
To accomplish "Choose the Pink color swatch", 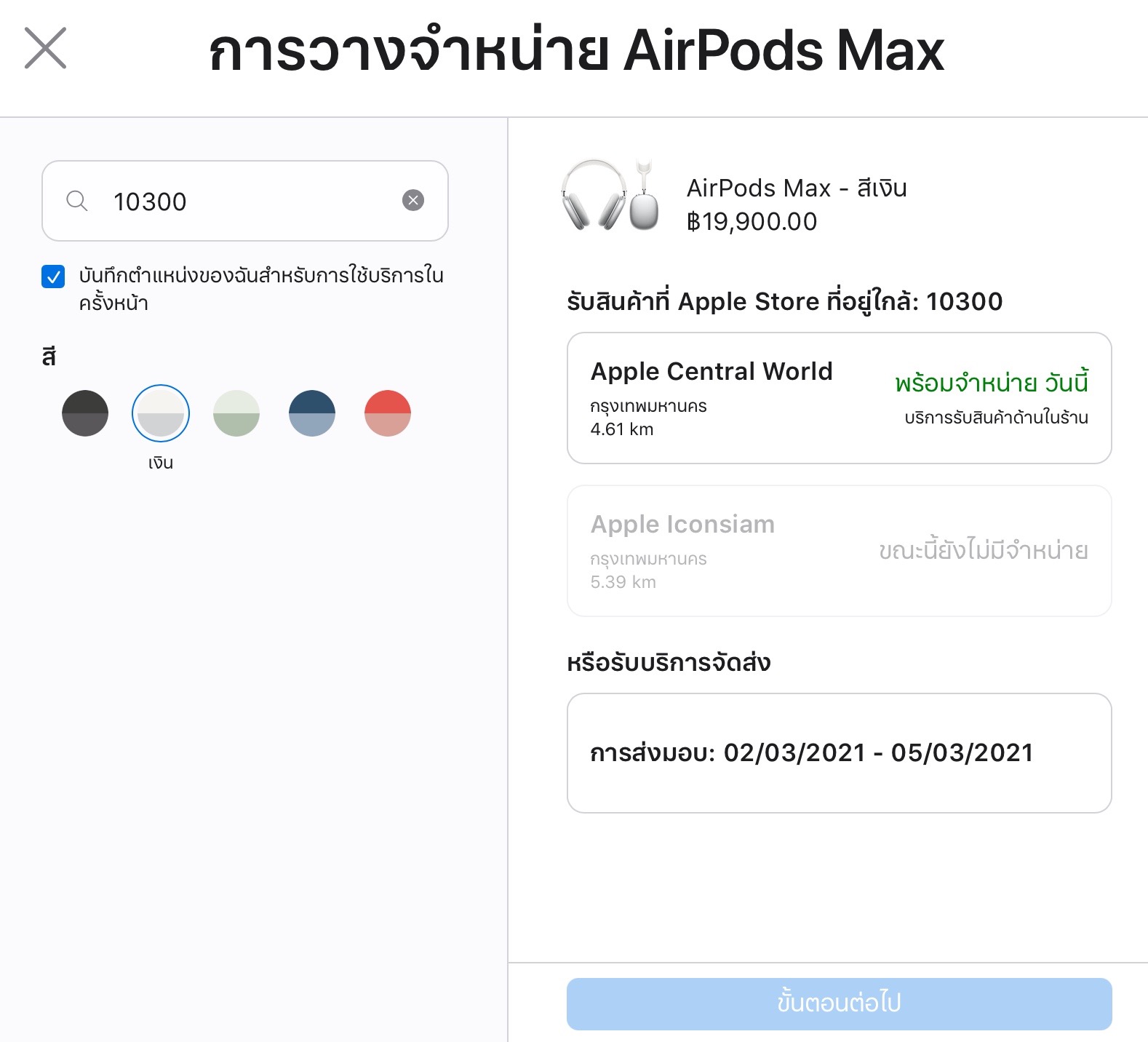I will [388, 413].
